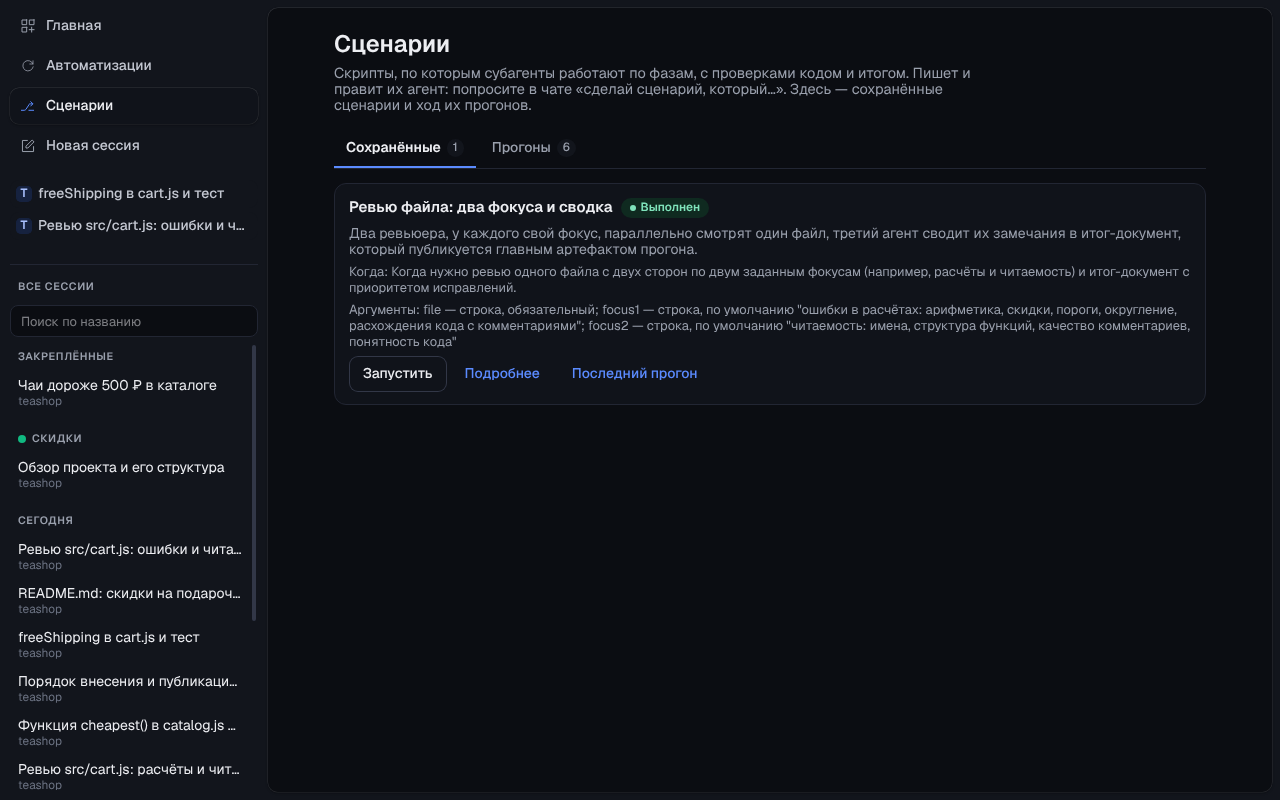Click the Главная grid icon
This screenshot has width=1280, height=800.
(x=28, y=25)
